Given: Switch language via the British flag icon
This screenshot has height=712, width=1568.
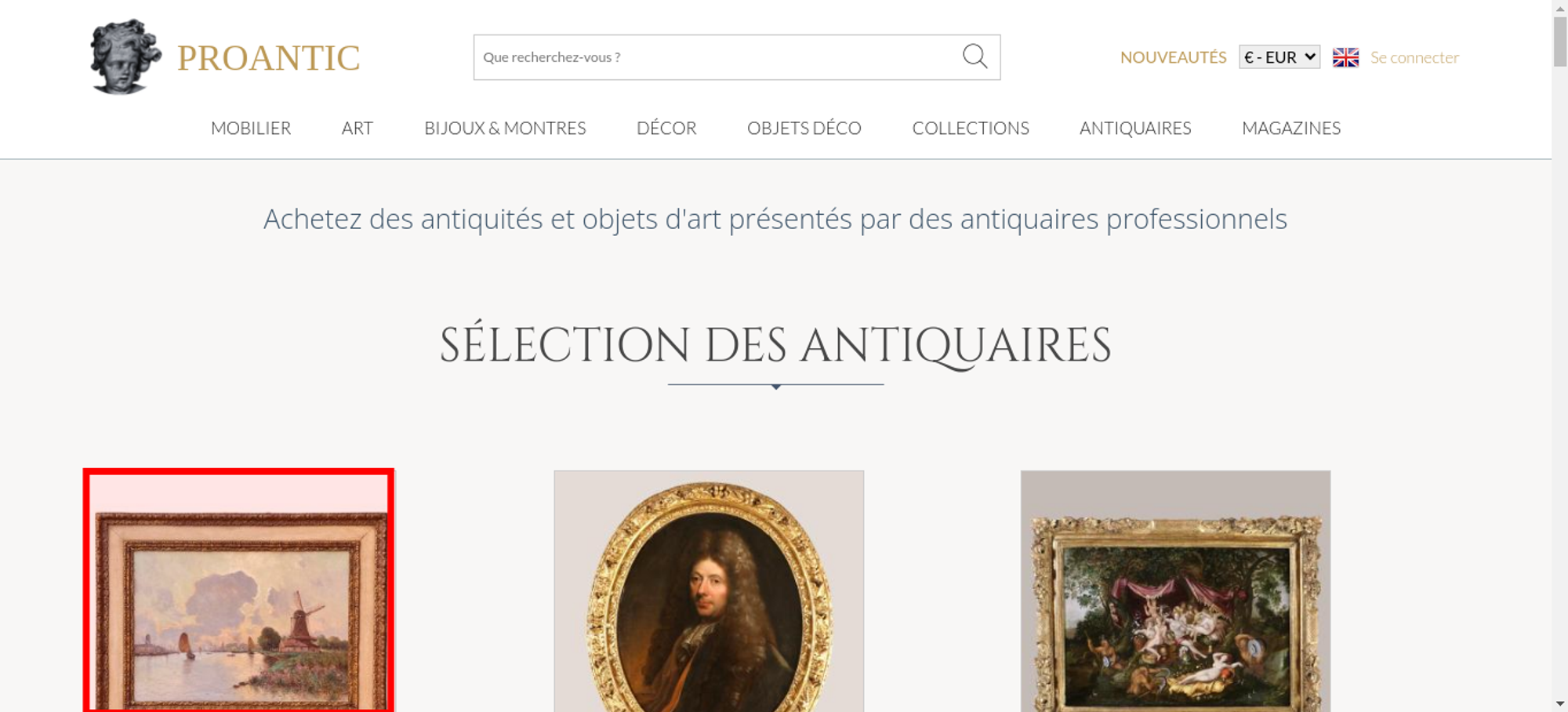Looking at the screenshot, I should (x=1345, y=57).
